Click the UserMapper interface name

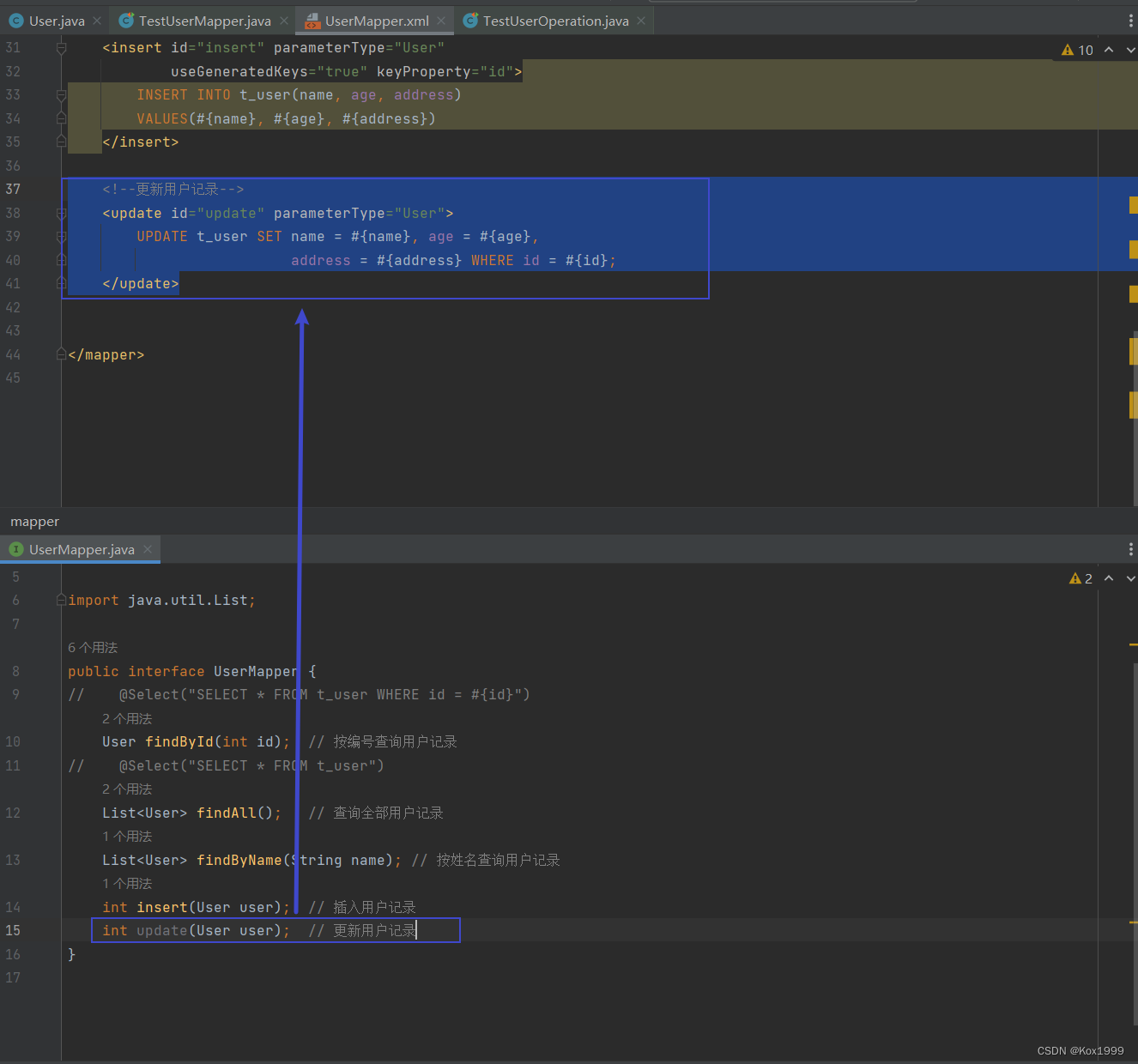(x=257, y=672)
